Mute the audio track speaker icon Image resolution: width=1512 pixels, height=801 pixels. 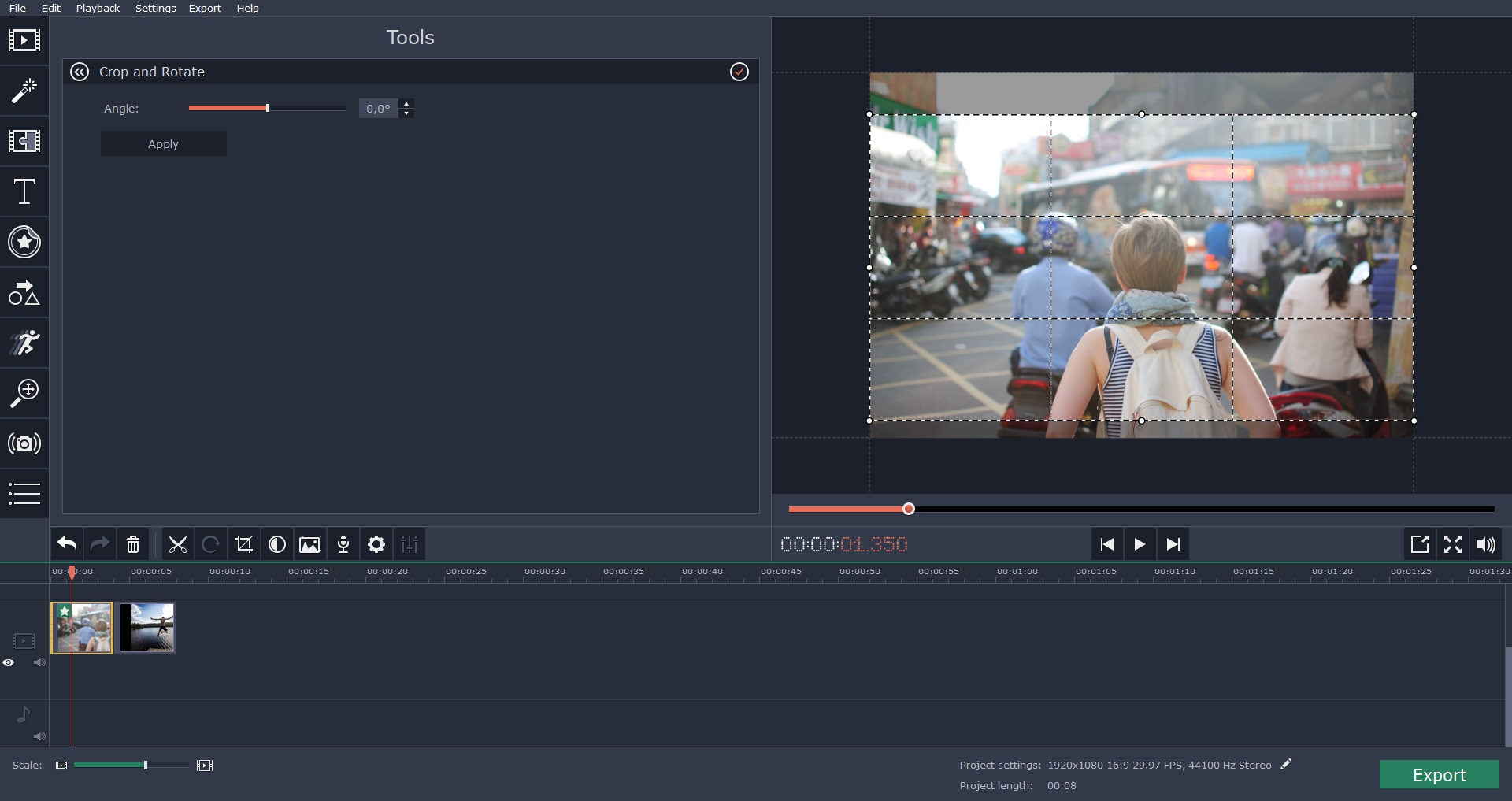click(39, 736)
